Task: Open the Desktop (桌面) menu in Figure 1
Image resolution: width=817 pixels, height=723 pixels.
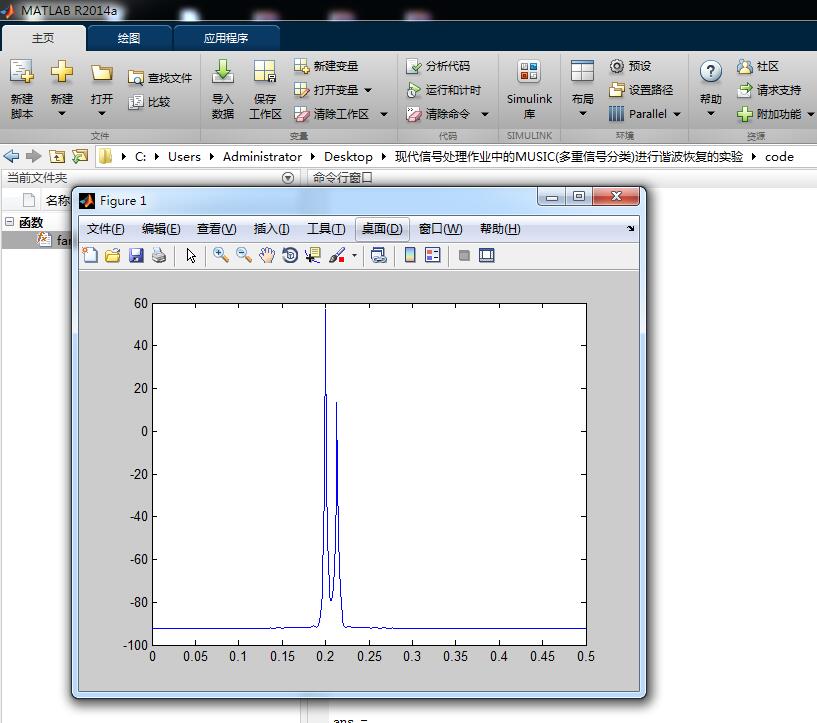Action: coord(382,229)
